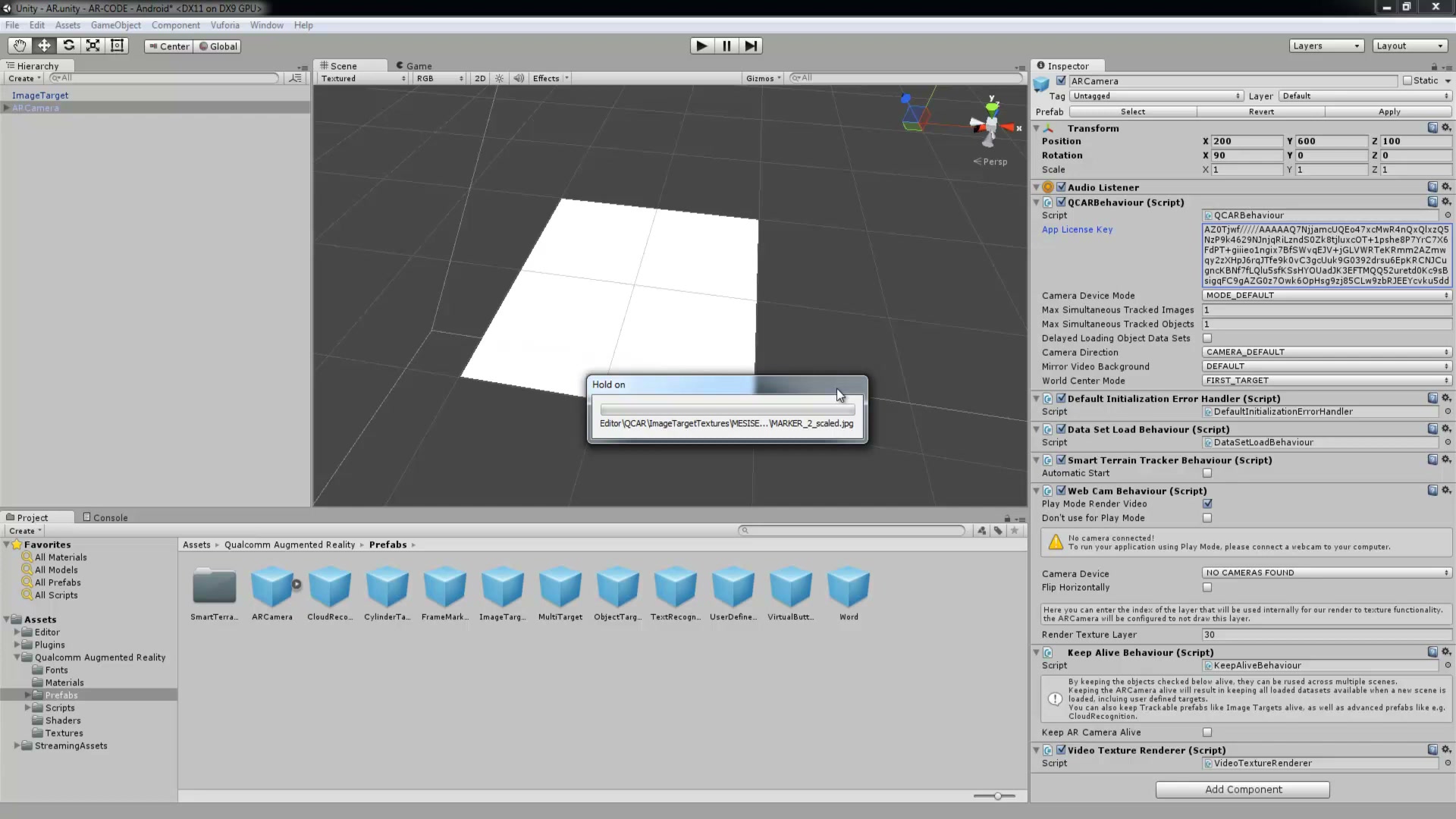Select the Rotate tool
The width and height of the screenshot is (1456, 819).
[68, 45]
